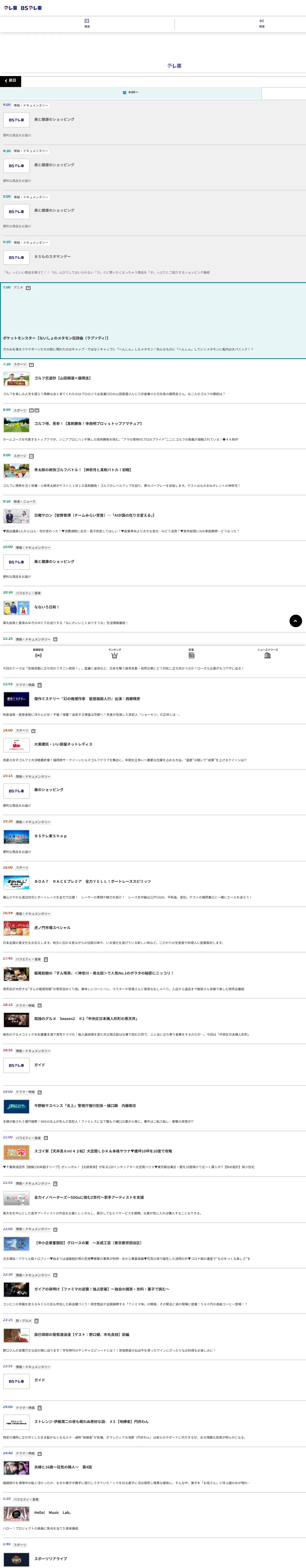Open 美のショッピング at 15:15
The image size is (306, 1568).
[x=49, y=789]
